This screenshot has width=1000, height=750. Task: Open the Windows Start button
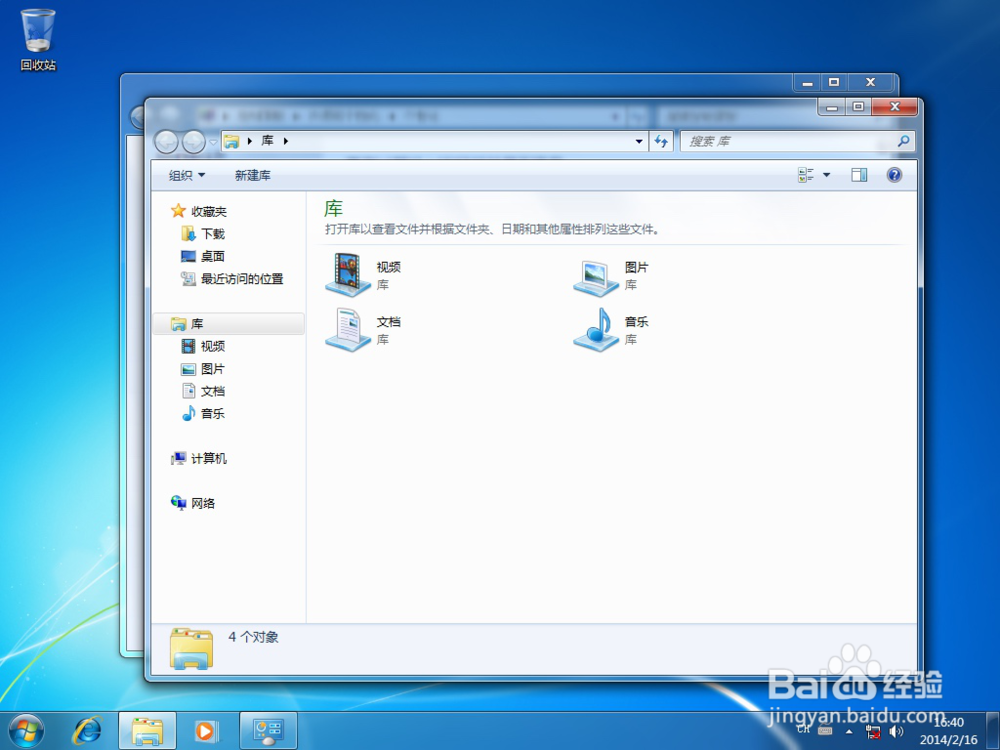click(x=26, y=731)
